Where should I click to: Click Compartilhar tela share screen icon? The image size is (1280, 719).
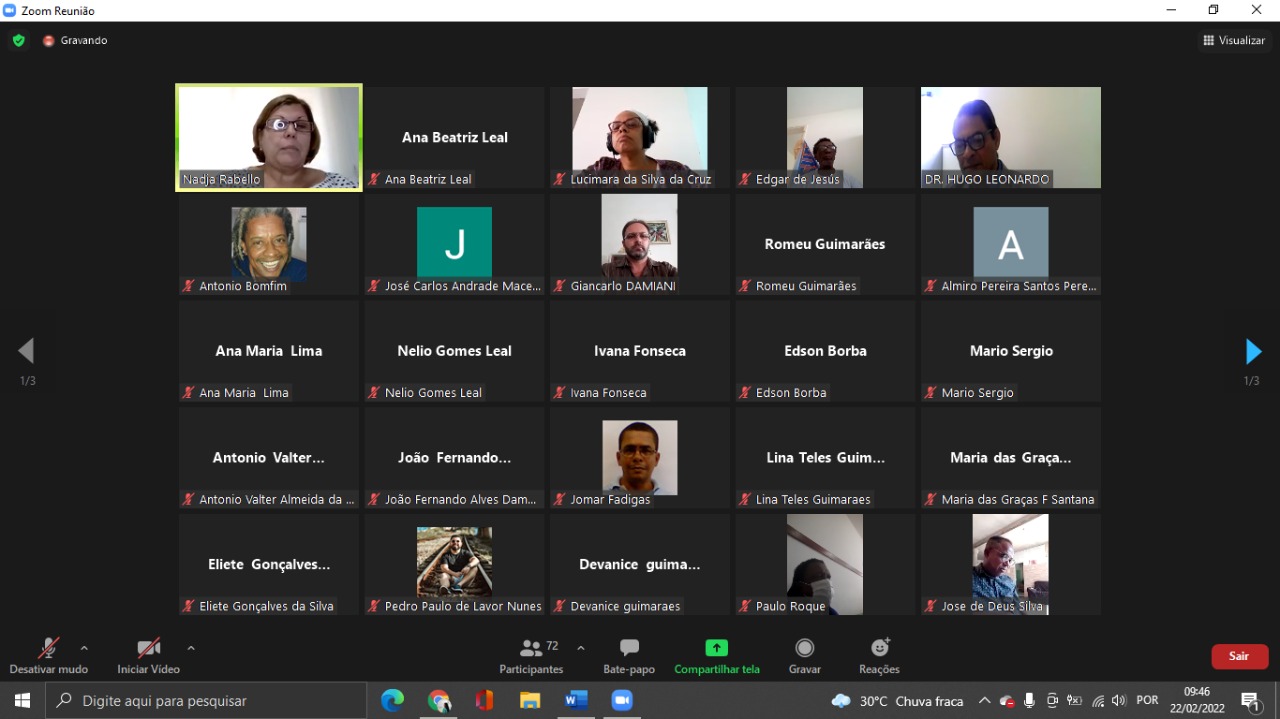click(716, 648)
